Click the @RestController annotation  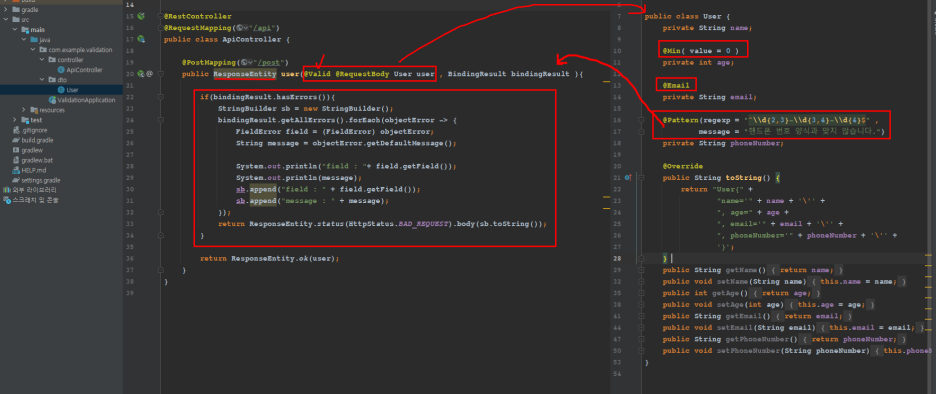point(198,16)
